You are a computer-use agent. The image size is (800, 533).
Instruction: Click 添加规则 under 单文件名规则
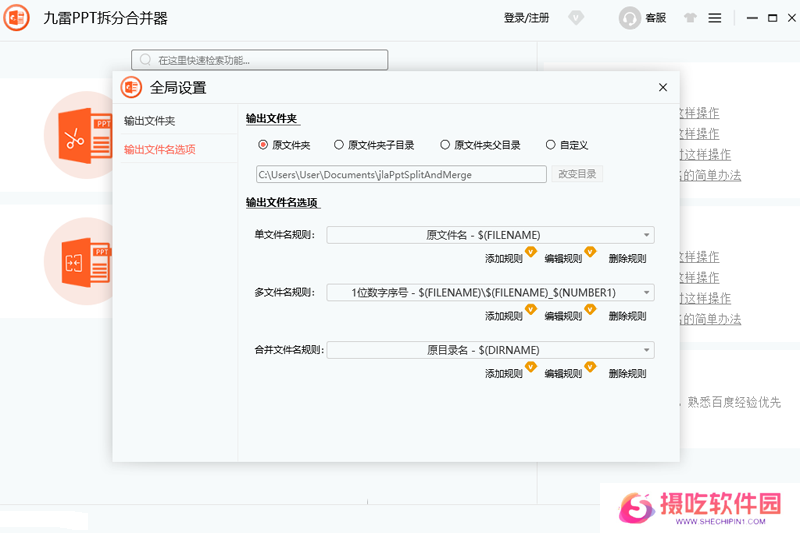coord(504,258)
